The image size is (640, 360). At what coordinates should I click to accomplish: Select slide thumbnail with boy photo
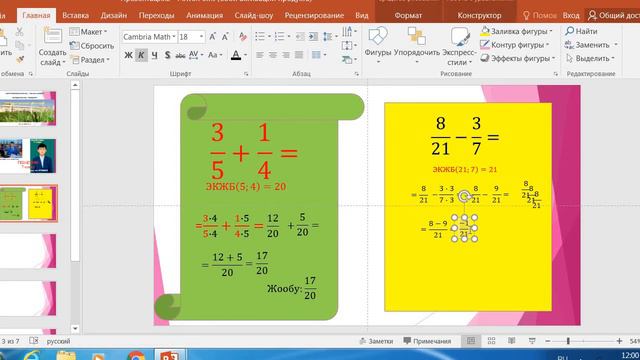[28, 156]
